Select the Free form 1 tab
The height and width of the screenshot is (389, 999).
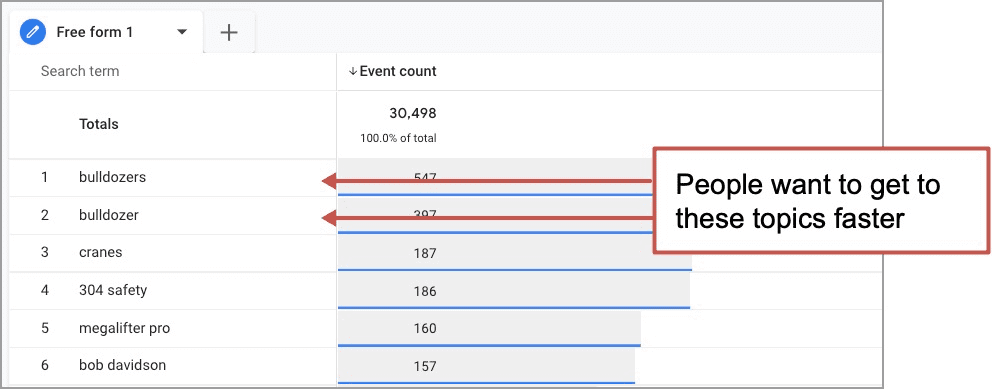click(107, 32)
